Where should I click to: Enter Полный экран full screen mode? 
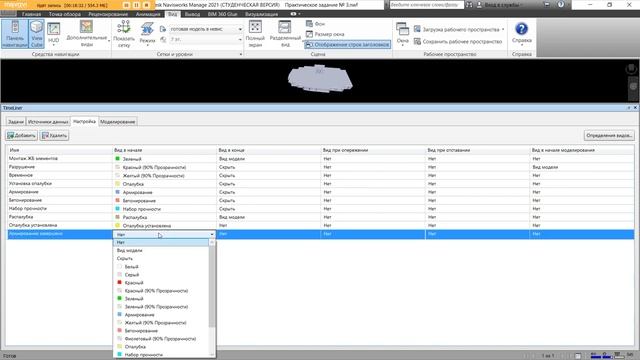coord(255,34)
